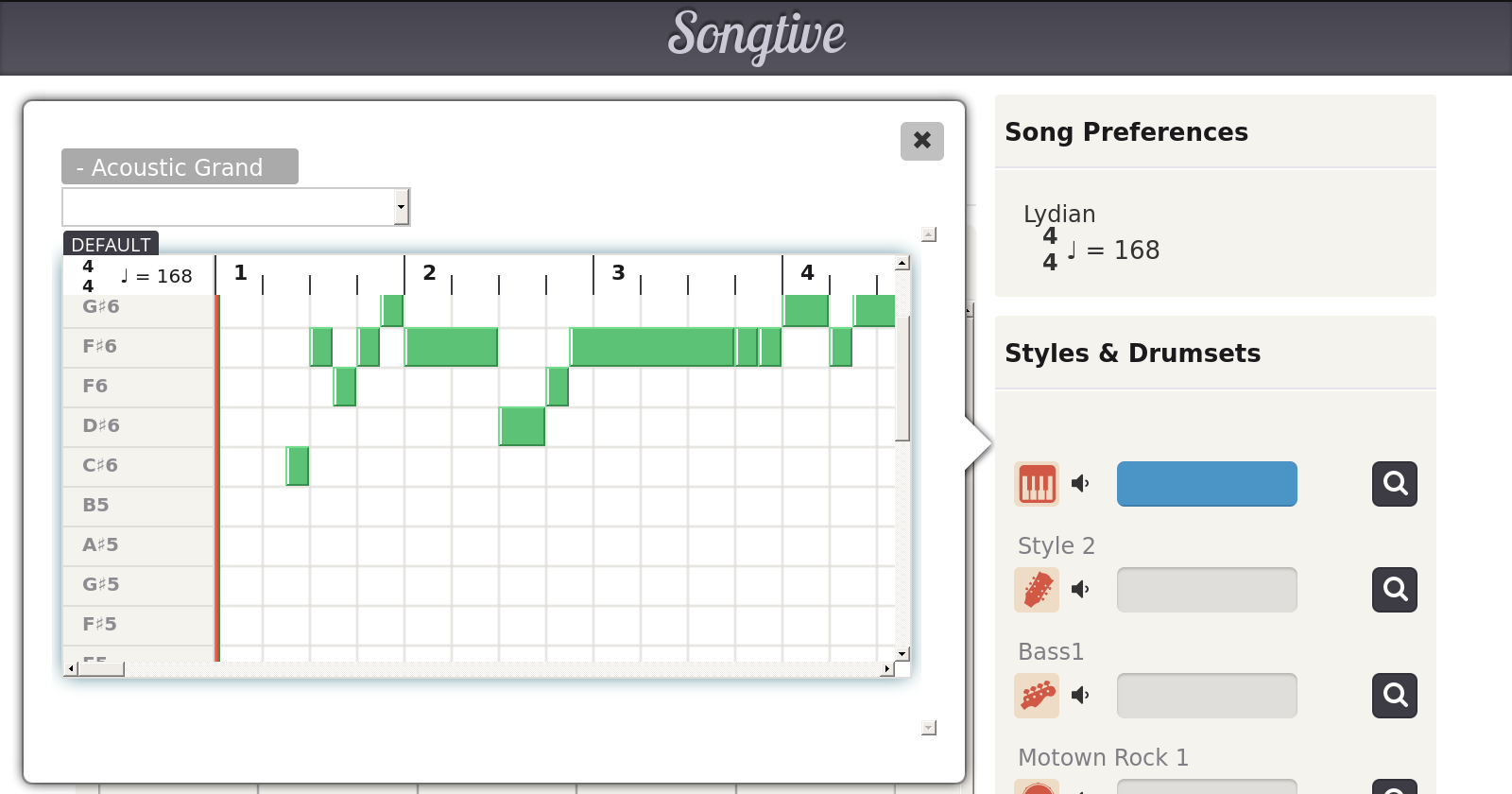Click the Style 2 guitar headstock icon
Image resolution: width=1512 pixels, height=794 pixels.
tap(1037, 590)
